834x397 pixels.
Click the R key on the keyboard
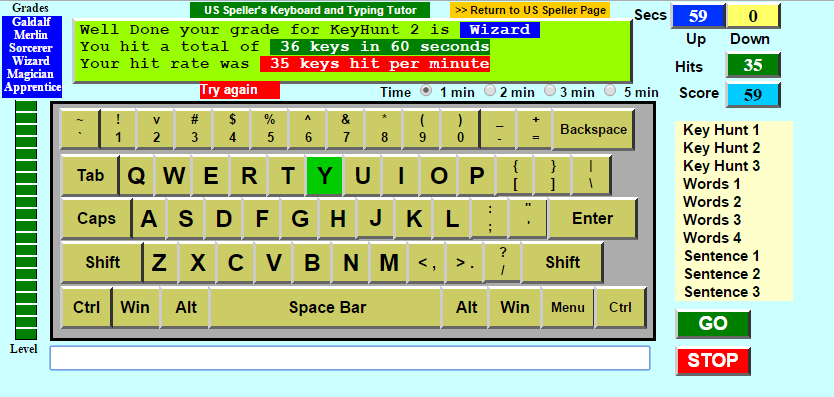[249, 175]
